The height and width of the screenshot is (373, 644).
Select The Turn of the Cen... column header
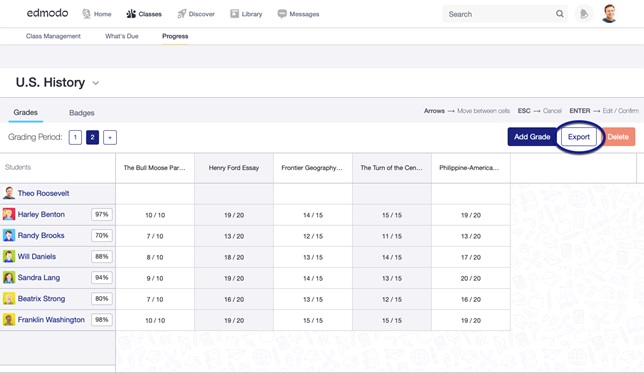[x=391, y=168]
